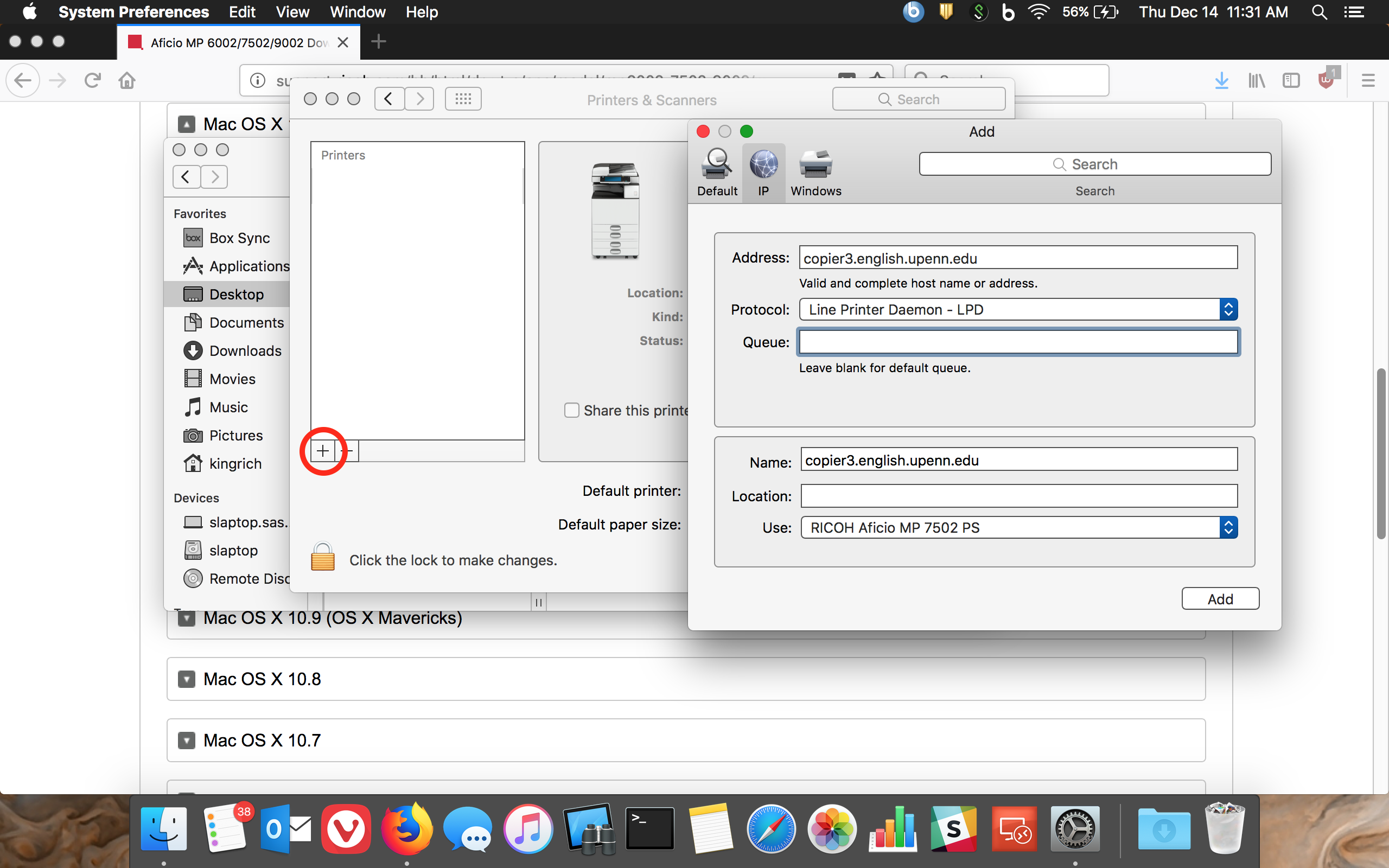Click the Add button to add printer

(1220, 598)
